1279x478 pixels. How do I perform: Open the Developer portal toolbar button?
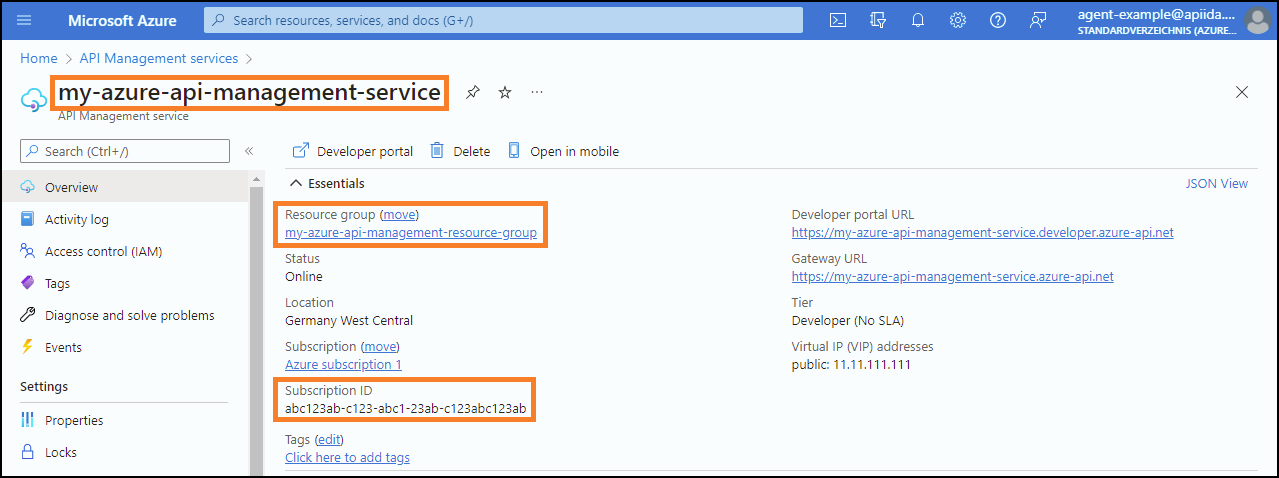pyautogui.click(x=352, y=151)
